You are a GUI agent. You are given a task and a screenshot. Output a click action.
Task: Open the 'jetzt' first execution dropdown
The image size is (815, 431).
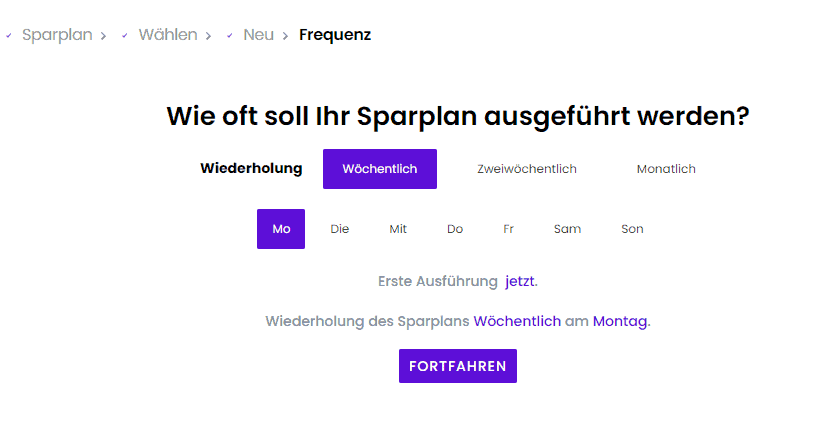point(520,281)
